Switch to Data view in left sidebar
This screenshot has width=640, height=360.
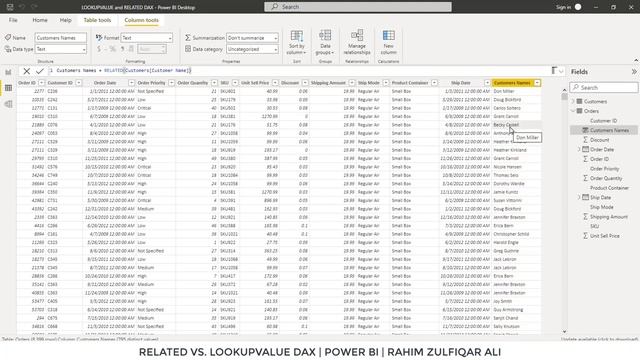pyautogui.click(x=8, y=88)
